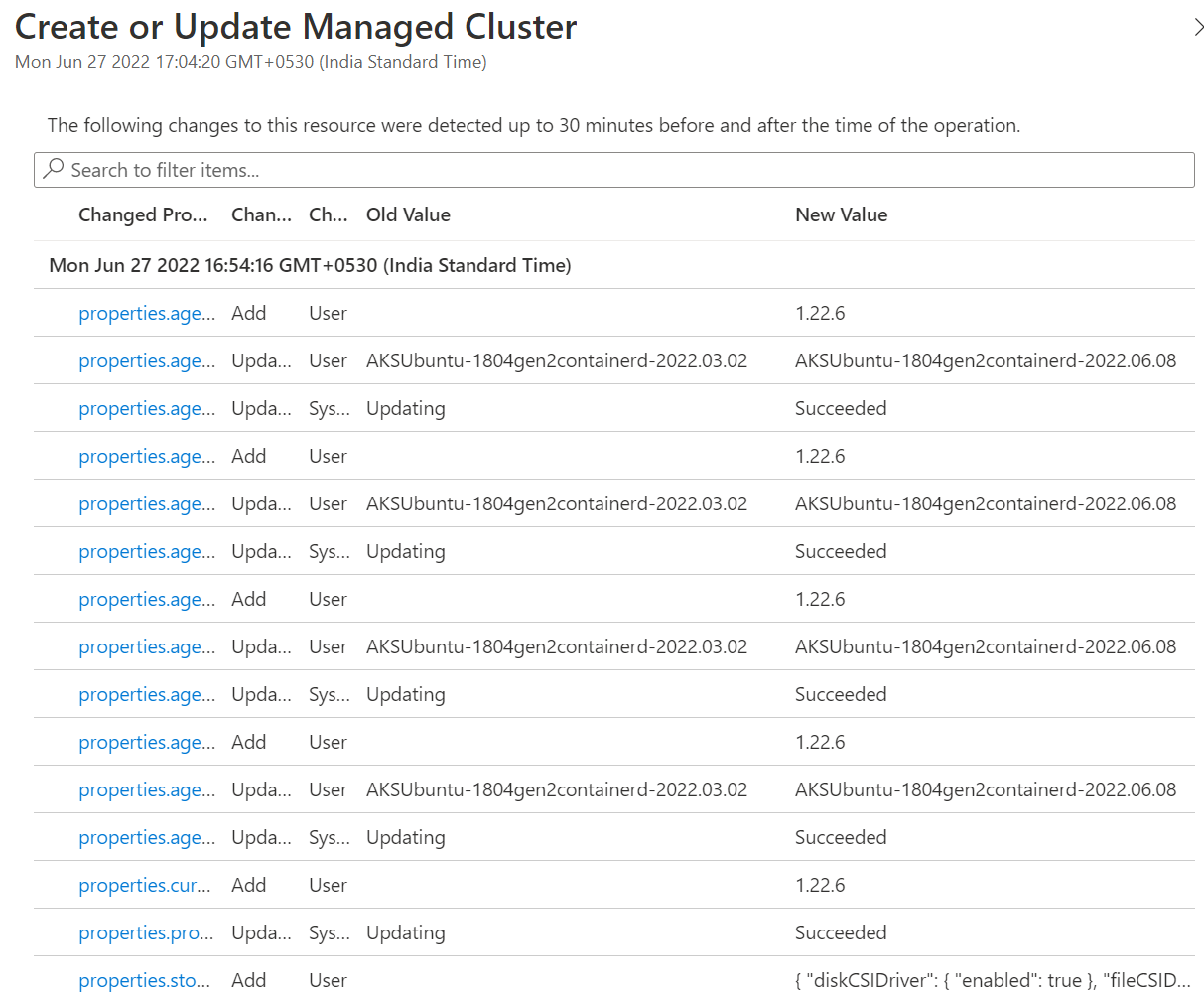The height and width of the screenshot is (1001, 1204).
Task: Sort by the 'Changed Pro...' column header
Action: [x=143, y=214]
